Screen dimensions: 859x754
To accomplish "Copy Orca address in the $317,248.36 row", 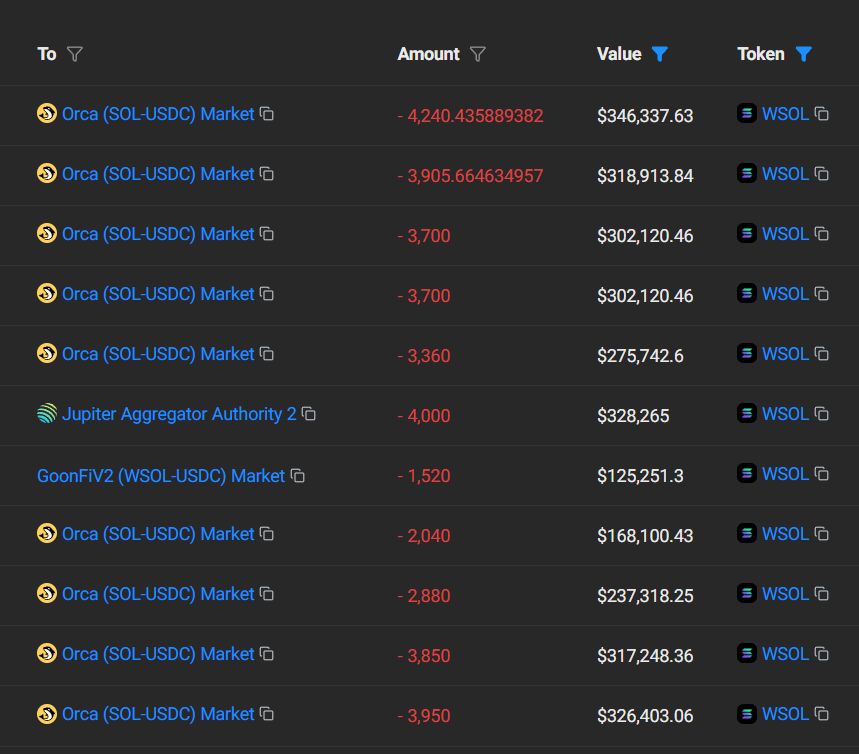I will (x=267, y=654).
